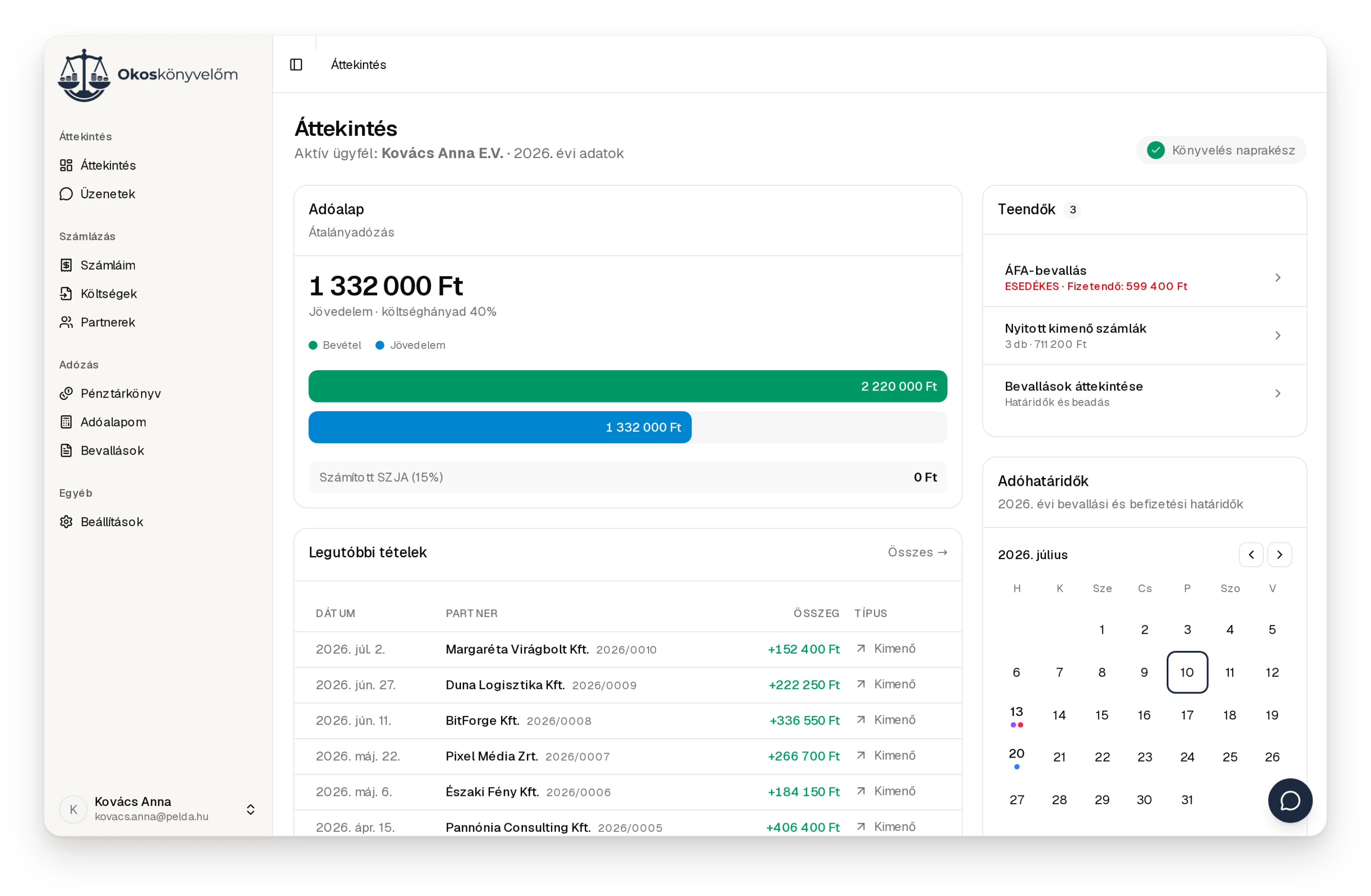Image resolution: width=1371 pixels, height=896 pixels.
Task: Select July 31 in the calendar
Action: pos(1187,799)
